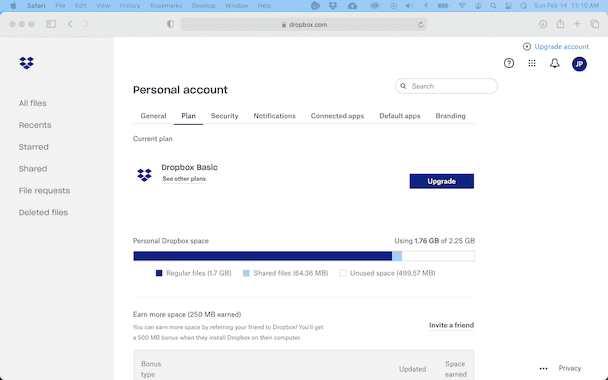Open the Connected apps tab
The image size is (608, 380).
click(x=337, y=116)
